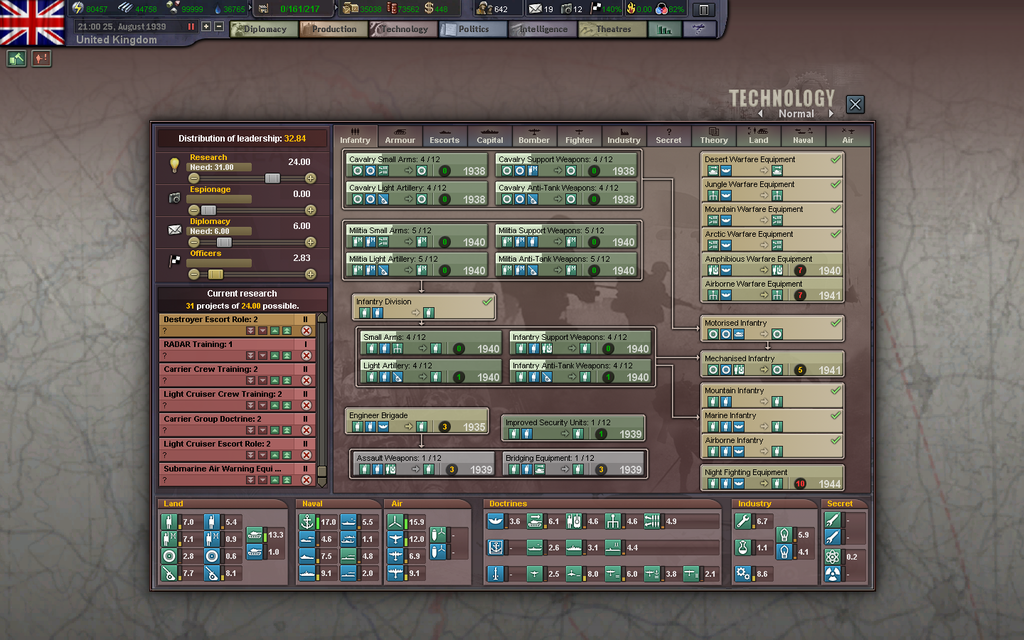Click the Secret rocket icon at top
Viewport: 1024px width, 640px height.
pyautogui.click(x=832, y=520)
